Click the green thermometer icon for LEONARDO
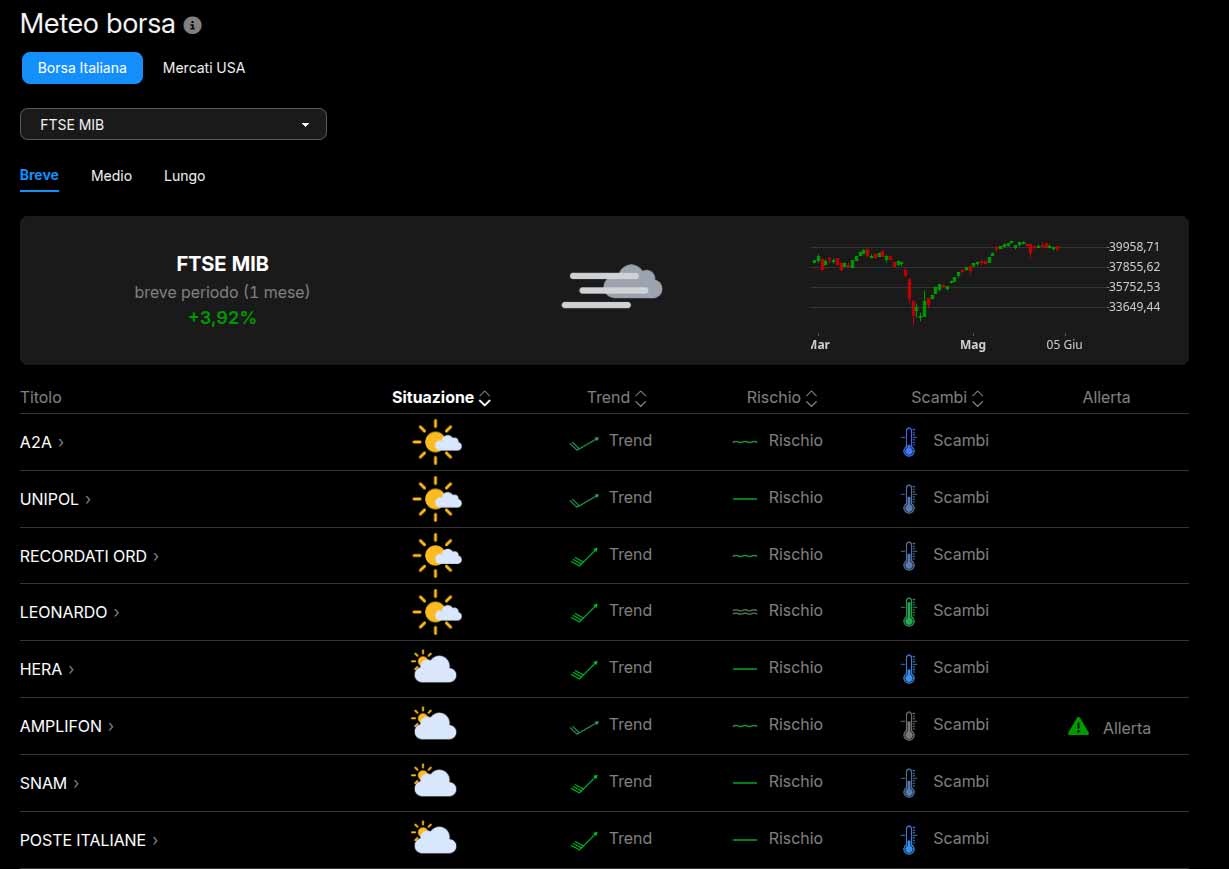Image resolution: width=1229 pixels, height=869 pixels. click(x=909, y=612)
